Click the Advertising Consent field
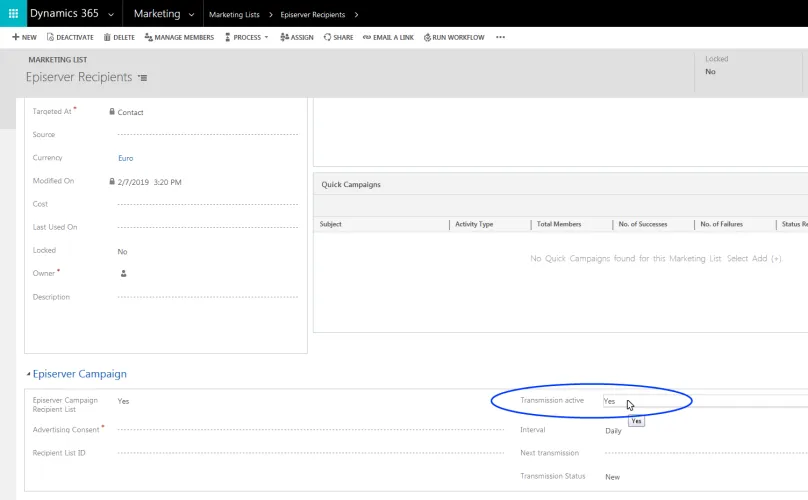This screenshot has width=808, height=500. (311, 429)
